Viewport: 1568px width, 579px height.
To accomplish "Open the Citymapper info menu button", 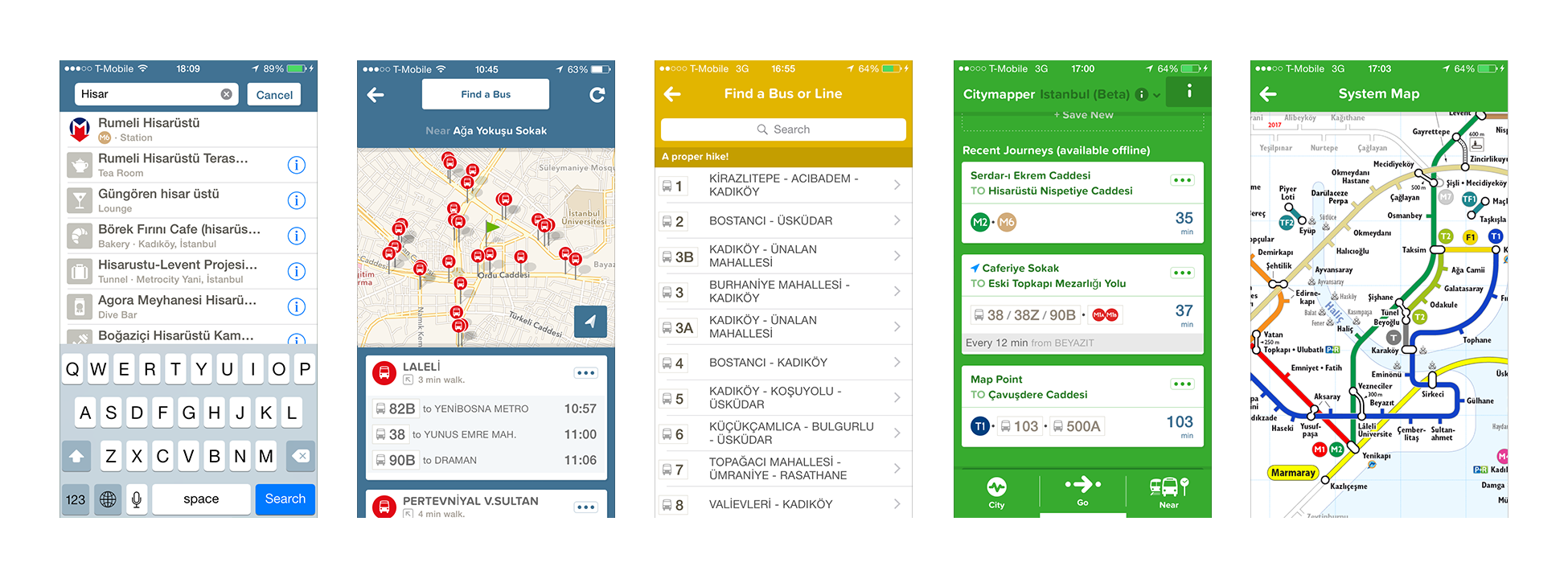I will pos(1188,92).
